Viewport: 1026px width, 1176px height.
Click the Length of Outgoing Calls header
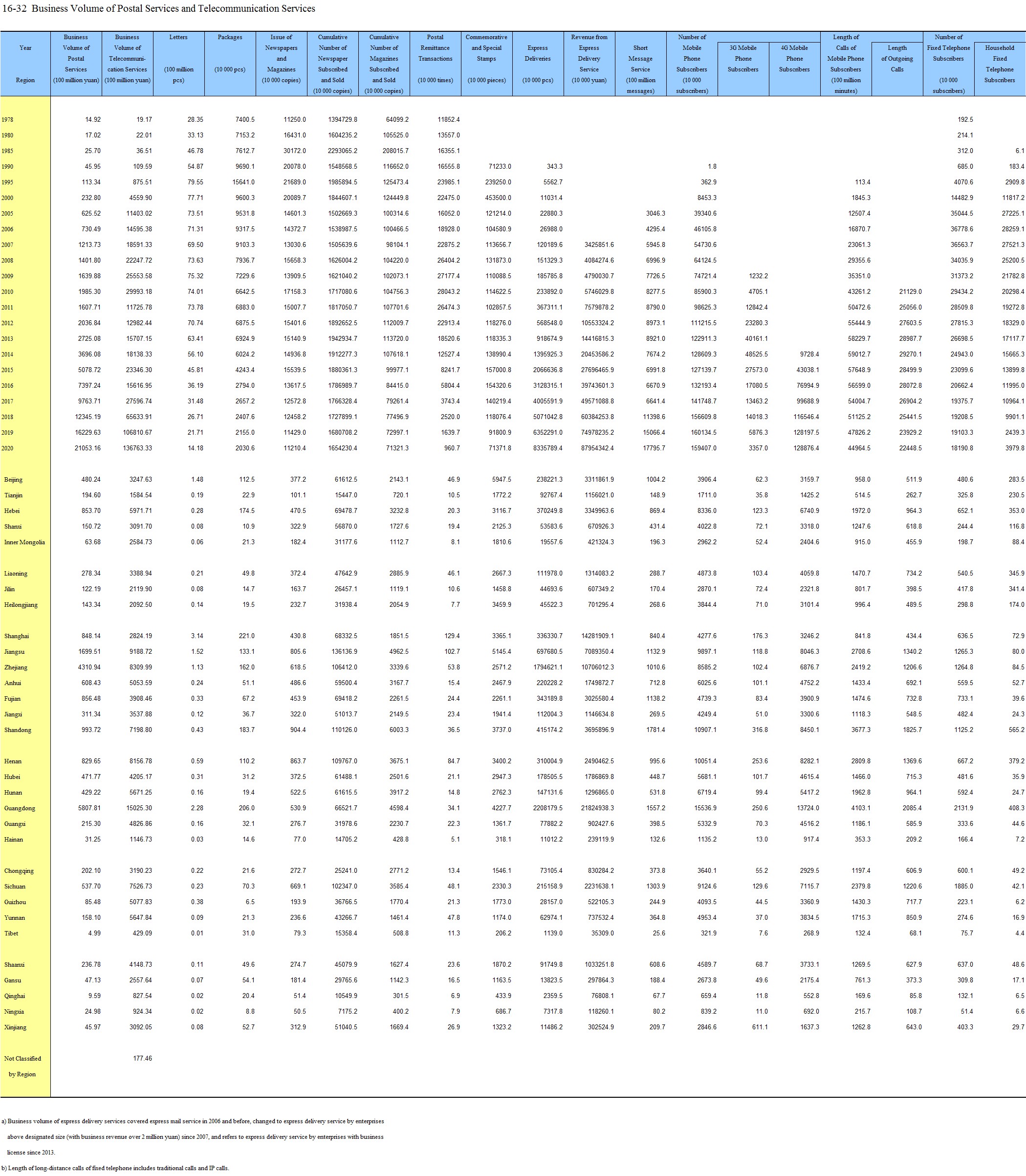896,59
